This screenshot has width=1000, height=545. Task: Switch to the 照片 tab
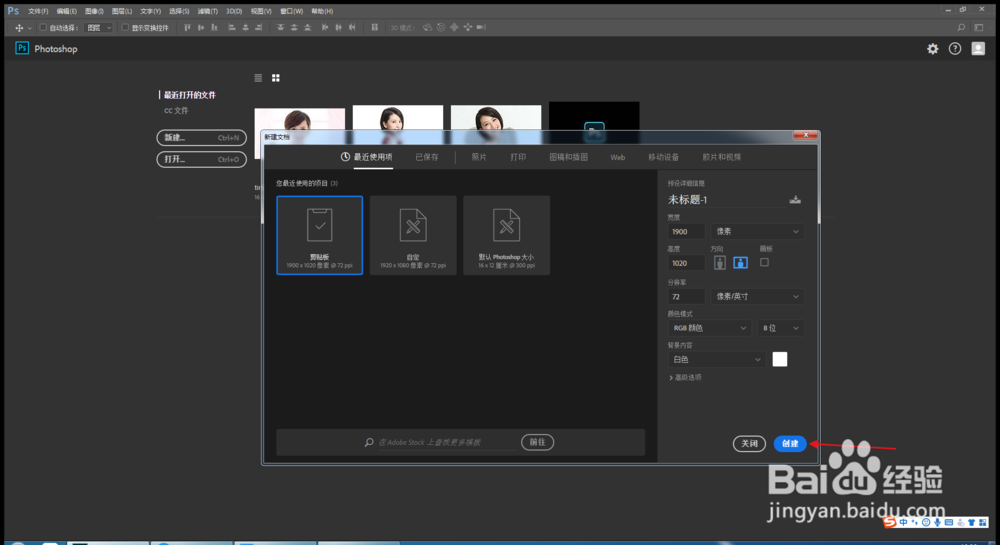pos(479,157)
